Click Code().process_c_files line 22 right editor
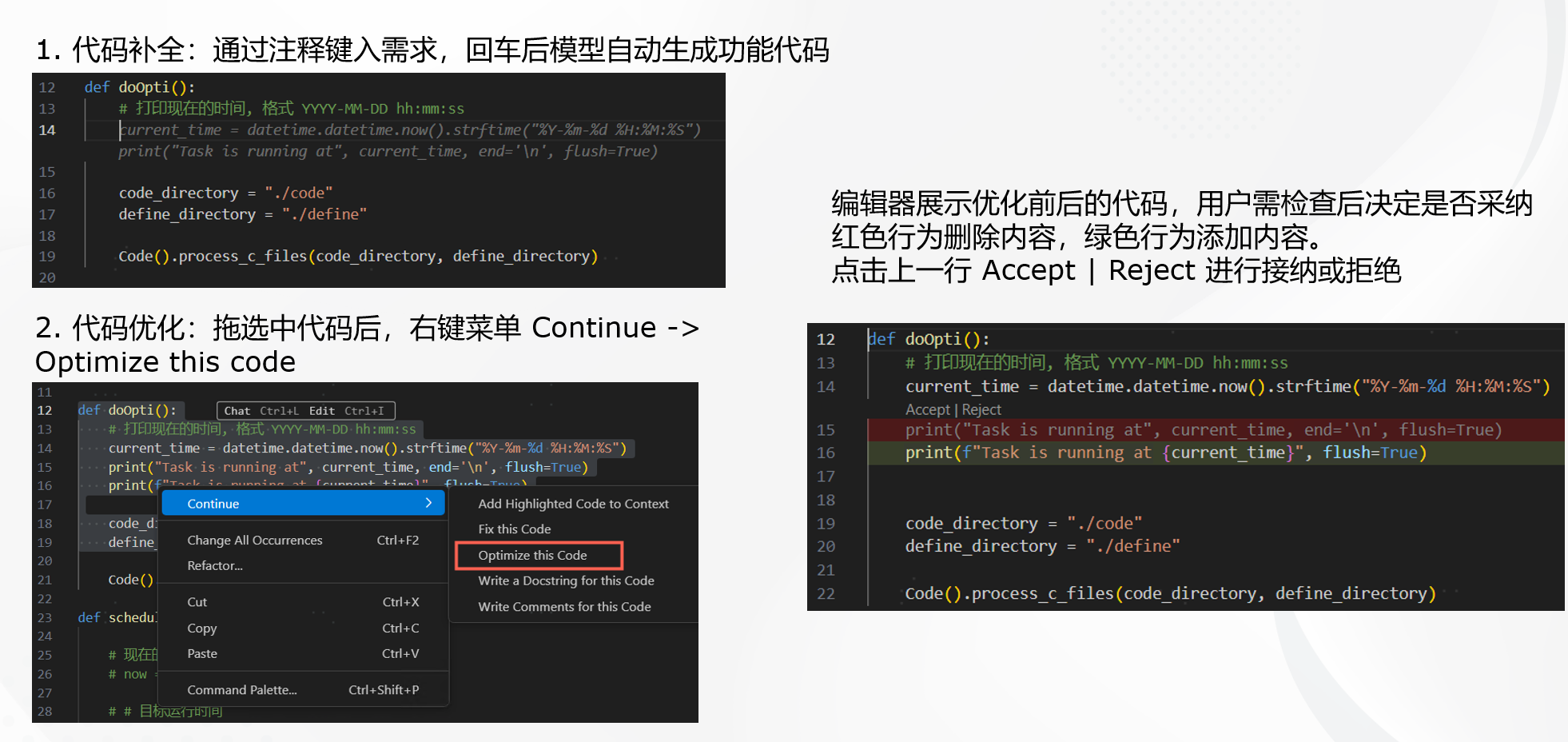Image resolution: width=1568 pixels, height=742 pixels. (1171, 593)
